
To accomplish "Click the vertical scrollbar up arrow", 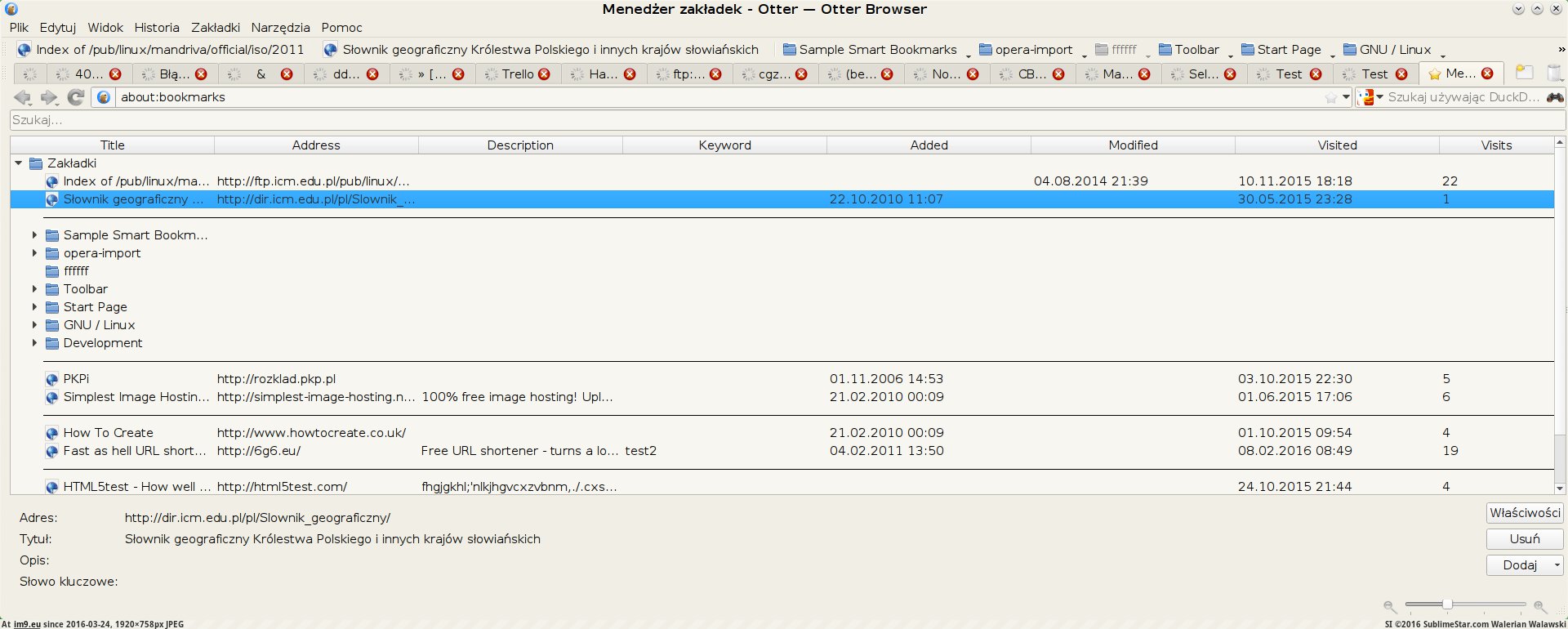I will click(x=1560, y=143).
